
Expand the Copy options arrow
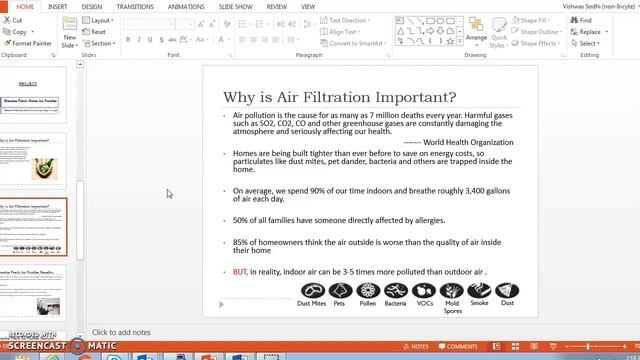pos(33,31)
